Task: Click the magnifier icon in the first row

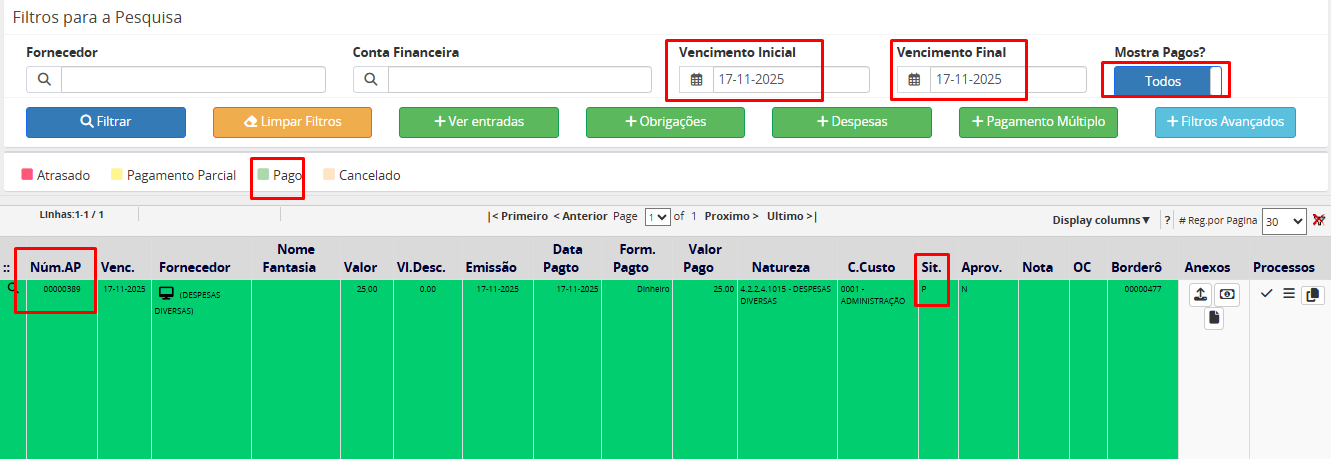Action: 12,288
